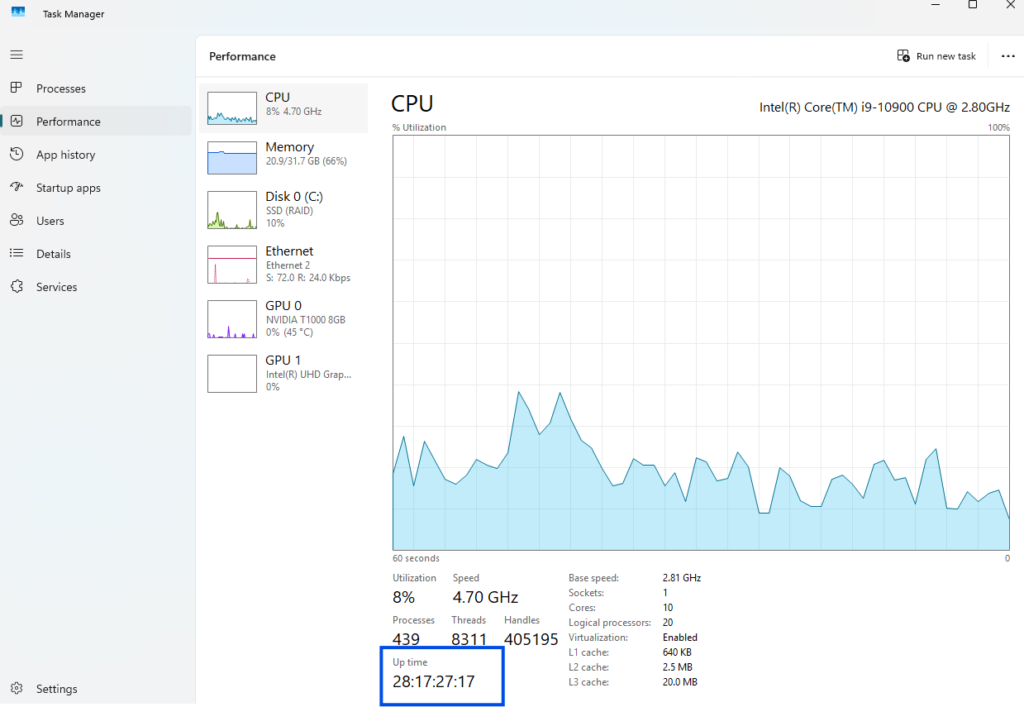Open the three-dot more options menu

[x=1007, y=56]
